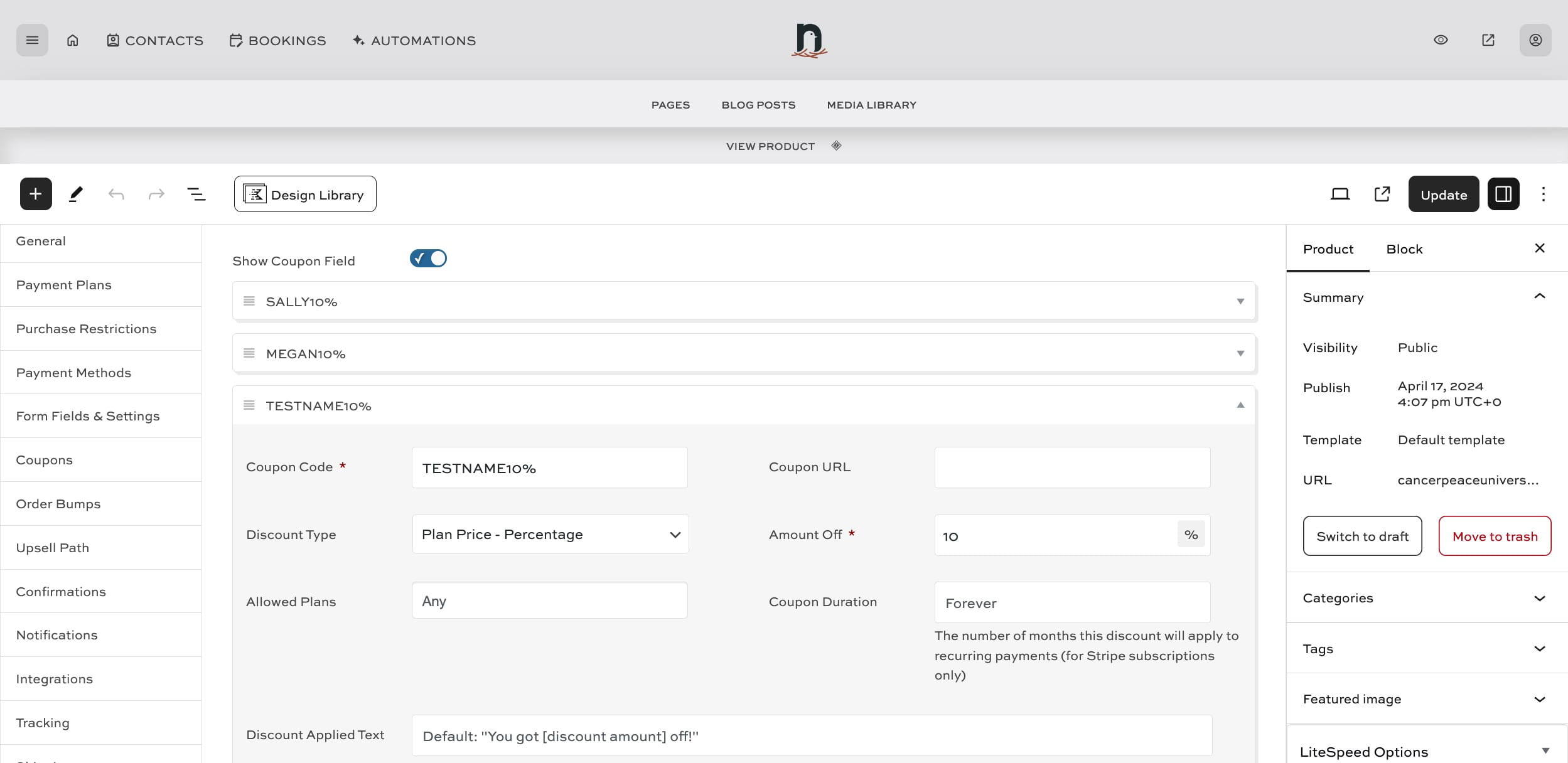Open the Order Bumps settings section
The height and width of the screenshot is (763, 1568).
tap(58, 504)
